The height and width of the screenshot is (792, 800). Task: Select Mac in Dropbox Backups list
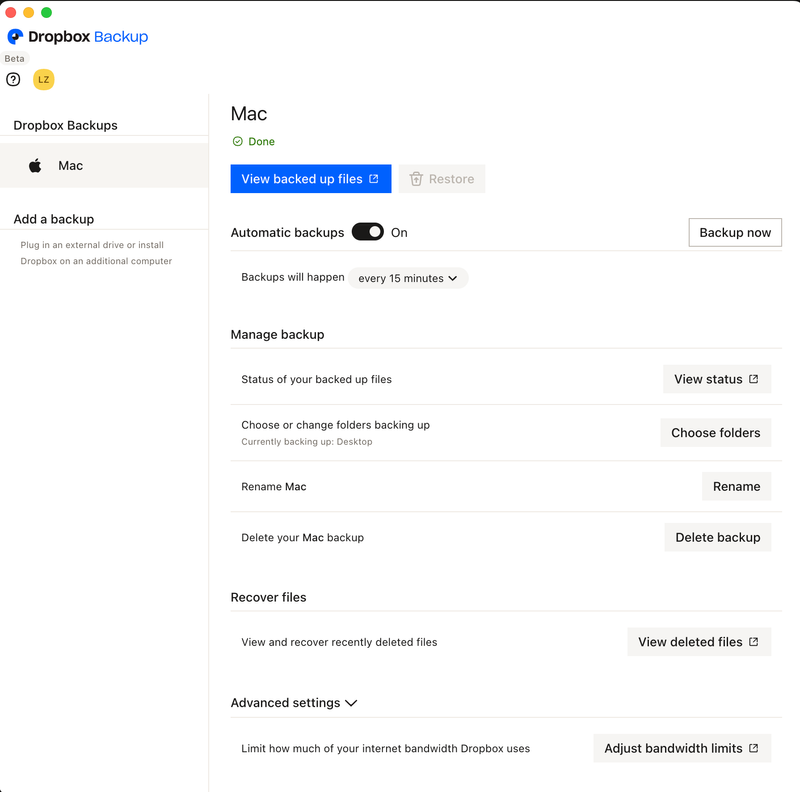(x=71, y=166)
